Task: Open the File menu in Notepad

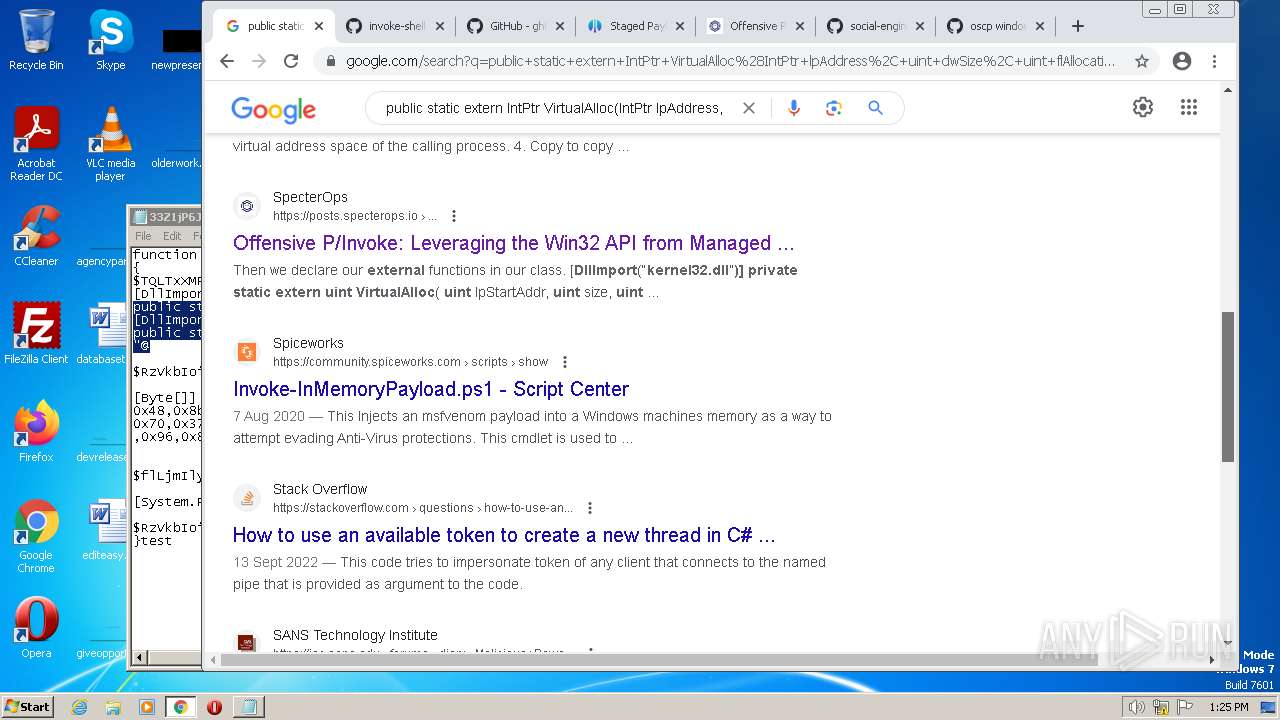Action: 143,236
